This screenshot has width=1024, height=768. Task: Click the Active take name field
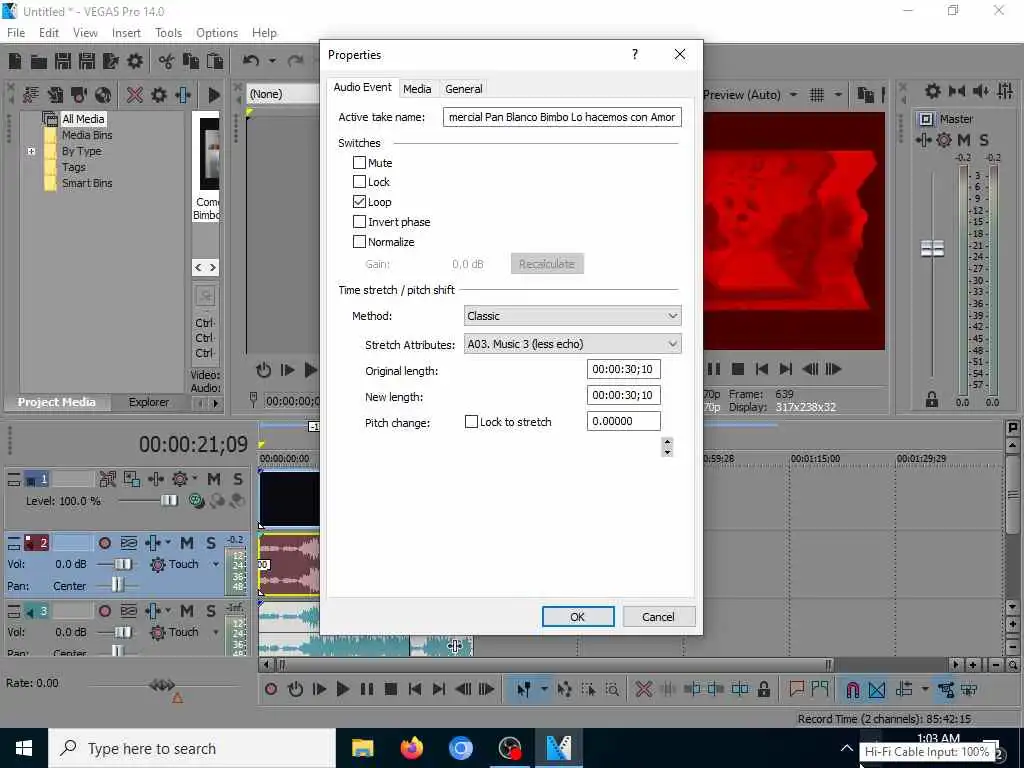pyautogui.click(x=562, y=117)
